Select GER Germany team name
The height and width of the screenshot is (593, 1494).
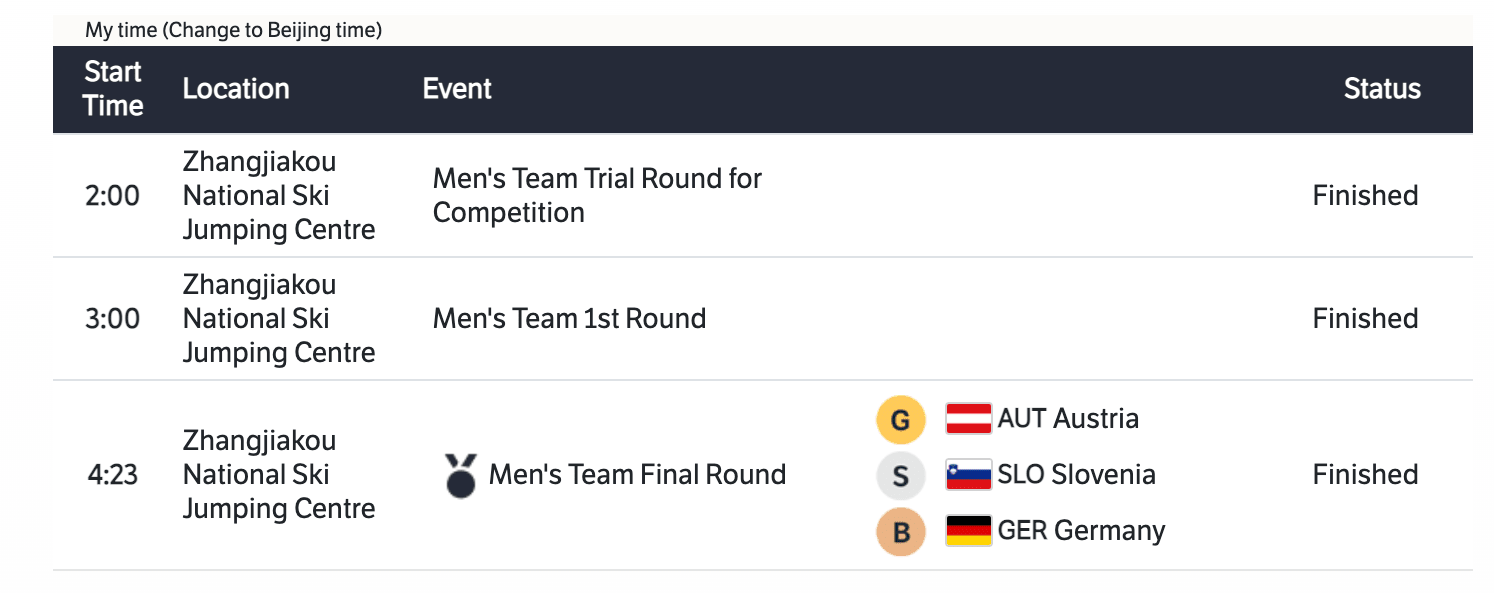click(x=1081, y=530)
